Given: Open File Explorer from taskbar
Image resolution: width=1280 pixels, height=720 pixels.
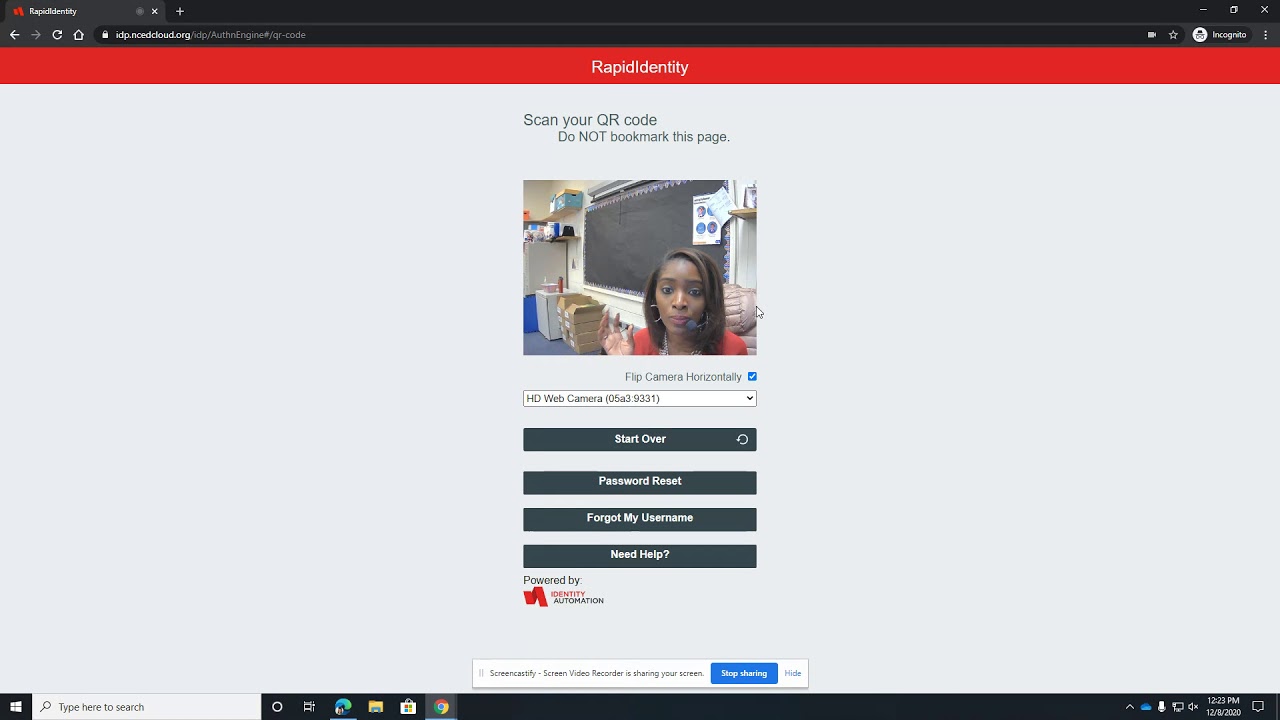Looking at the screenshot, I should pos(376,707).
